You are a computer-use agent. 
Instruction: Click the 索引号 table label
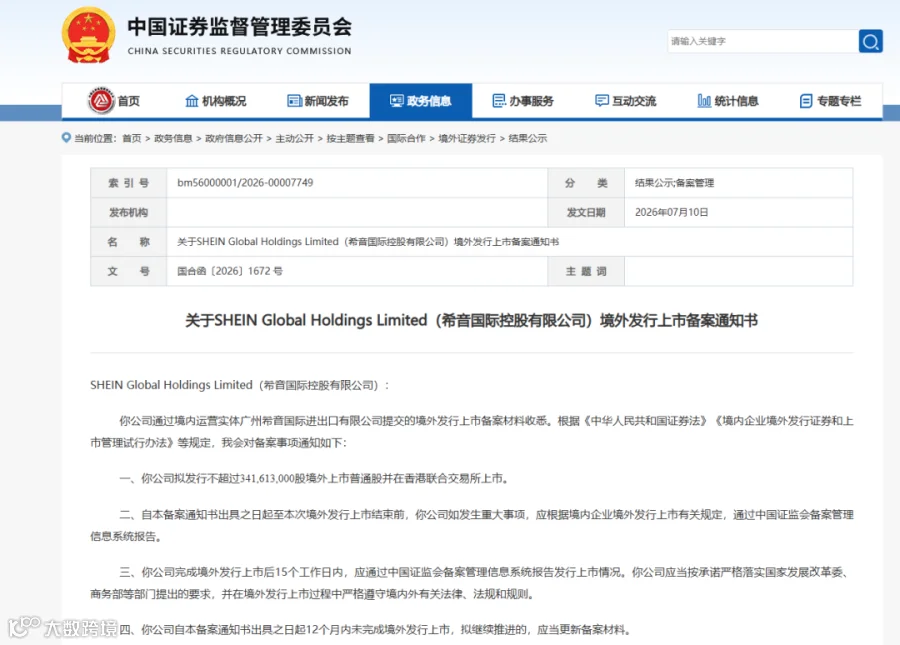(129, 183)
